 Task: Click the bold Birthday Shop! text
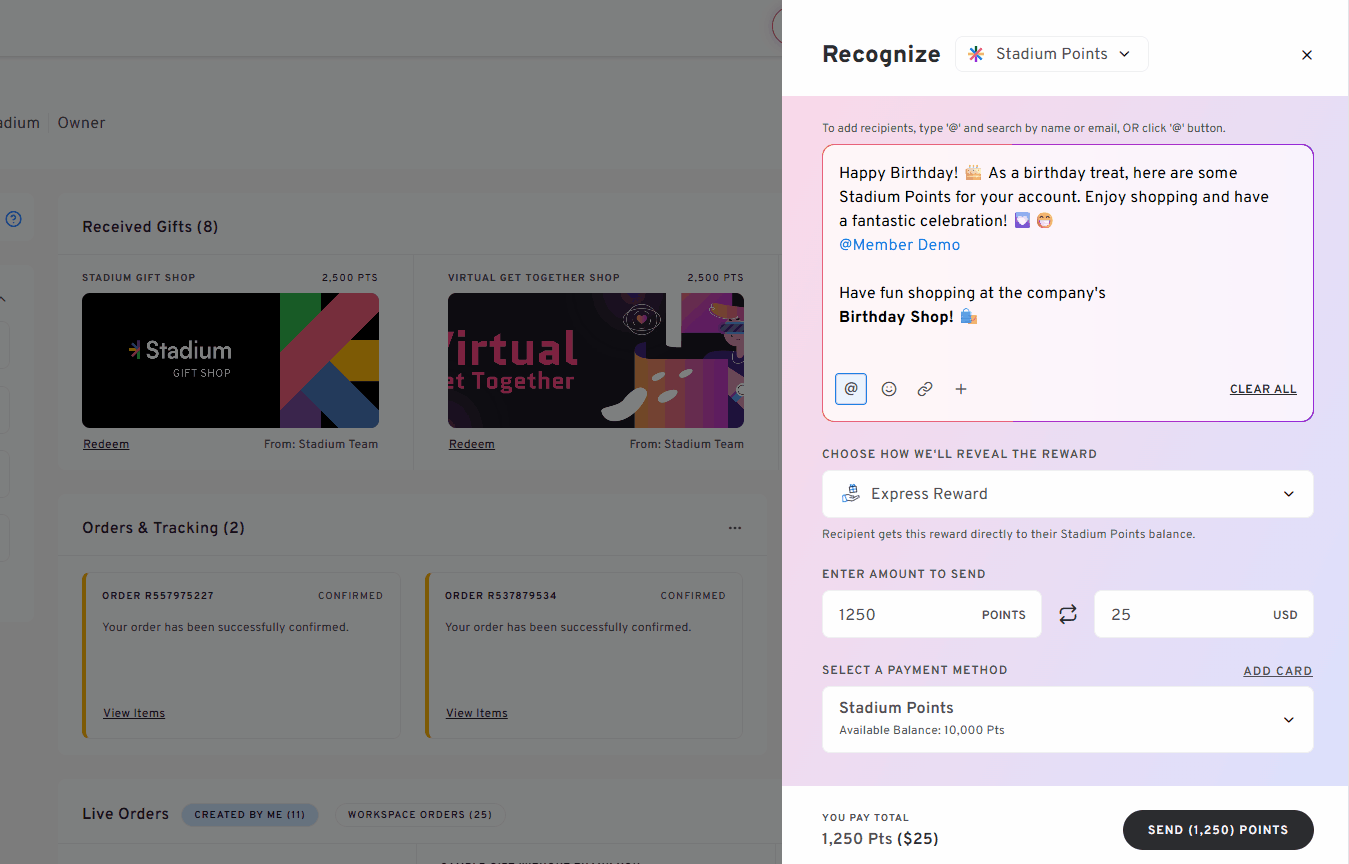(x=896, y=317)
